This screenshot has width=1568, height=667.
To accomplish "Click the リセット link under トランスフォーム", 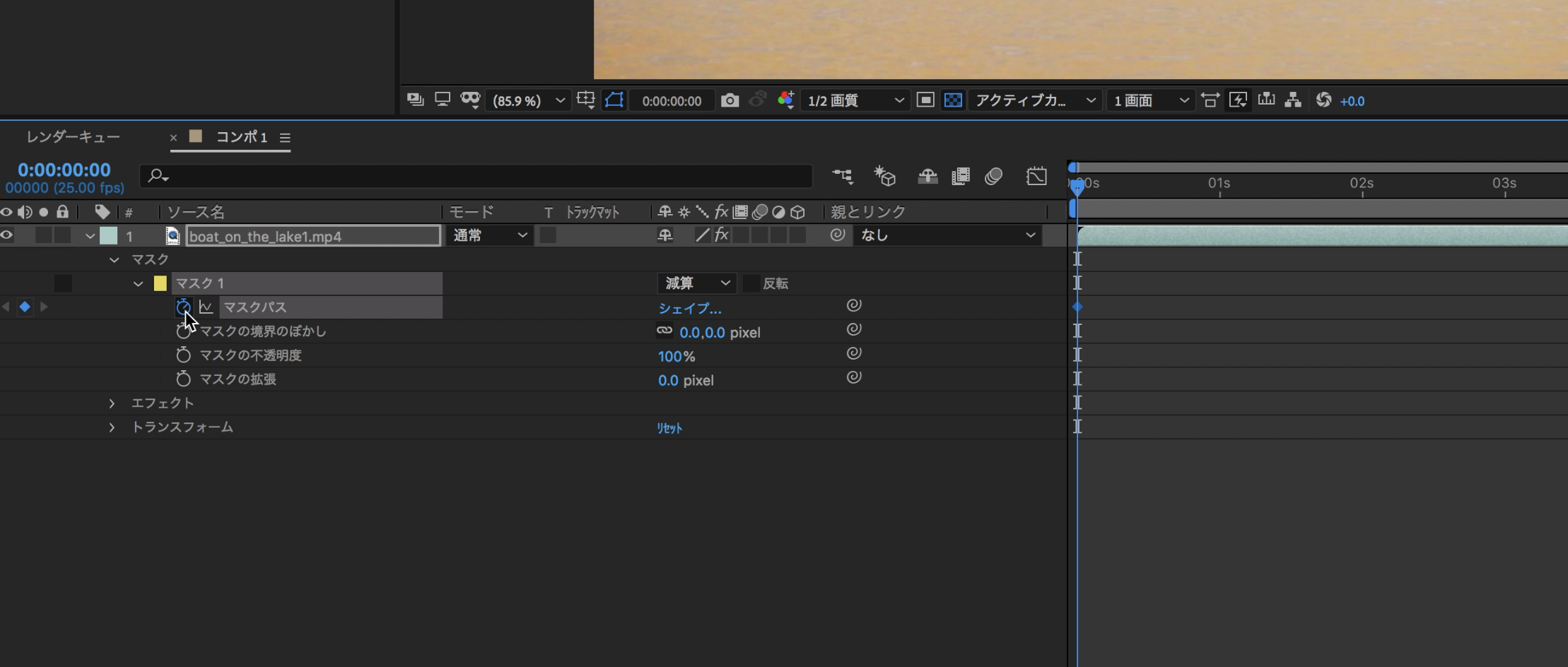I will (668, 427).
